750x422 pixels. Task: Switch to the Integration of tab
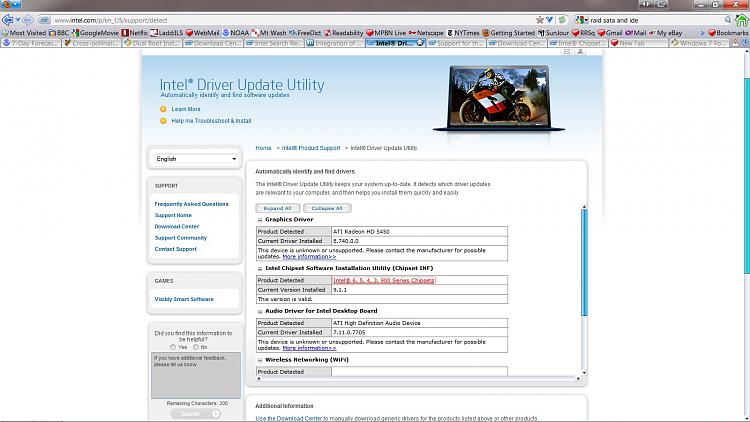click(334, 43)
